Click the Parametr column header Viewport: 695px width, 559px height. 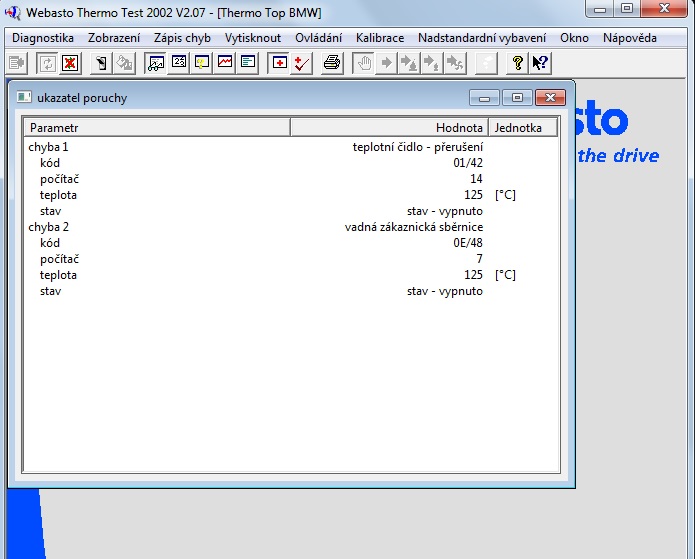coord(157,128)
